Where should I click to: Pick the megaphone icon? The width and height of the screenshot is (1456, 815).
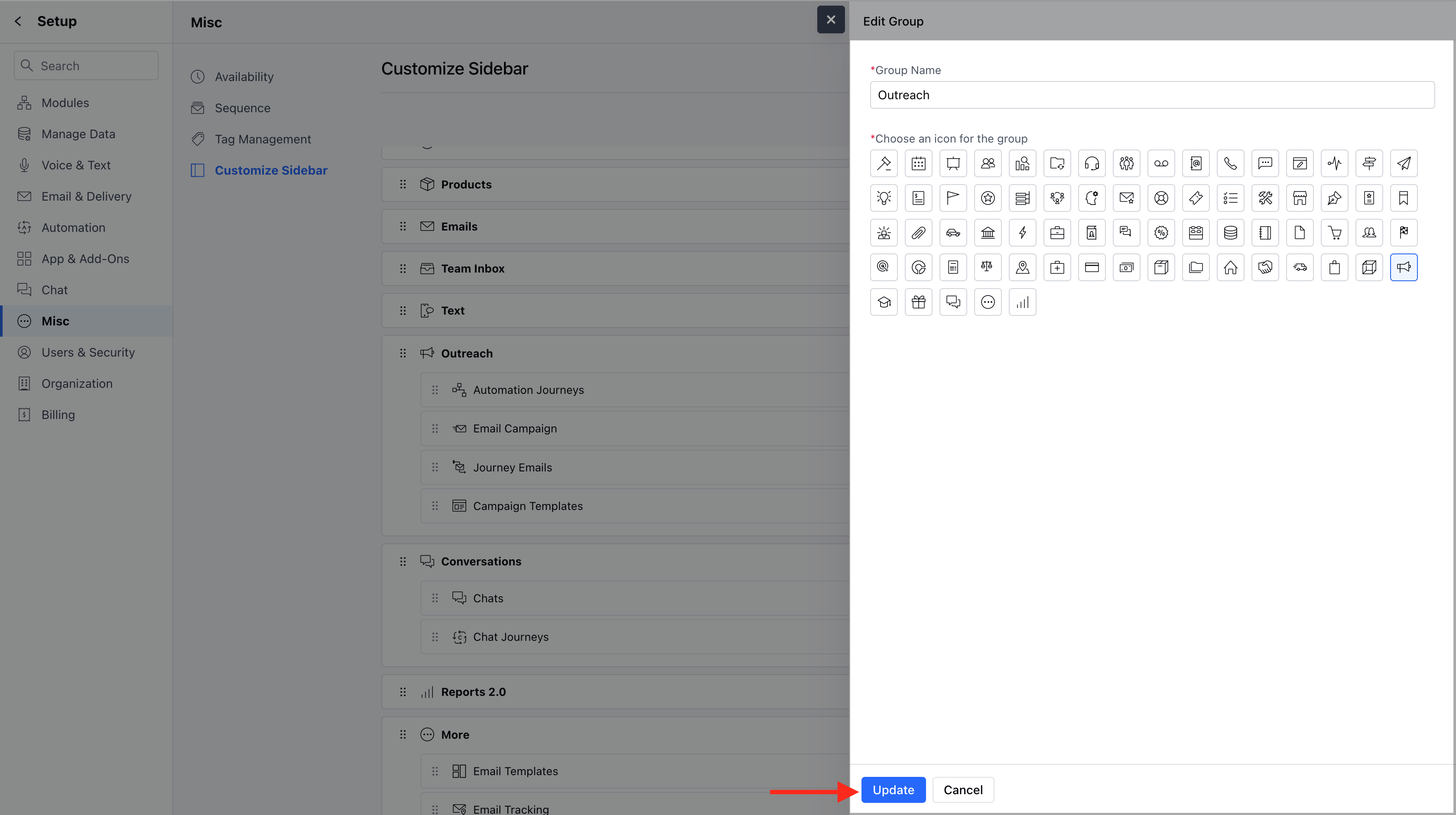(x=1404, y=267)
